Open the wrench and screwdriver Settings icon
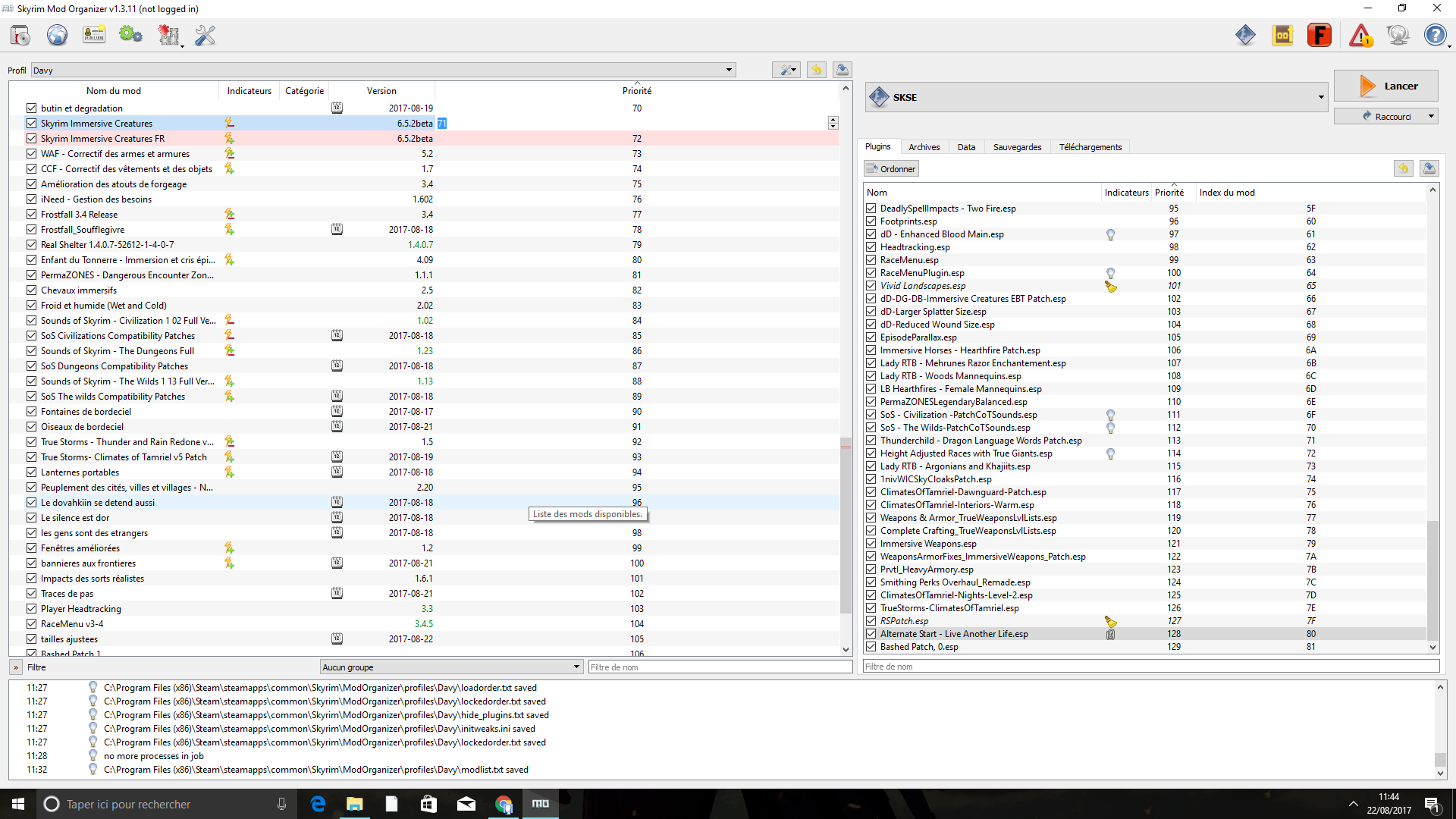This screenshot has width=1456, height=819. tap(205, 35)
